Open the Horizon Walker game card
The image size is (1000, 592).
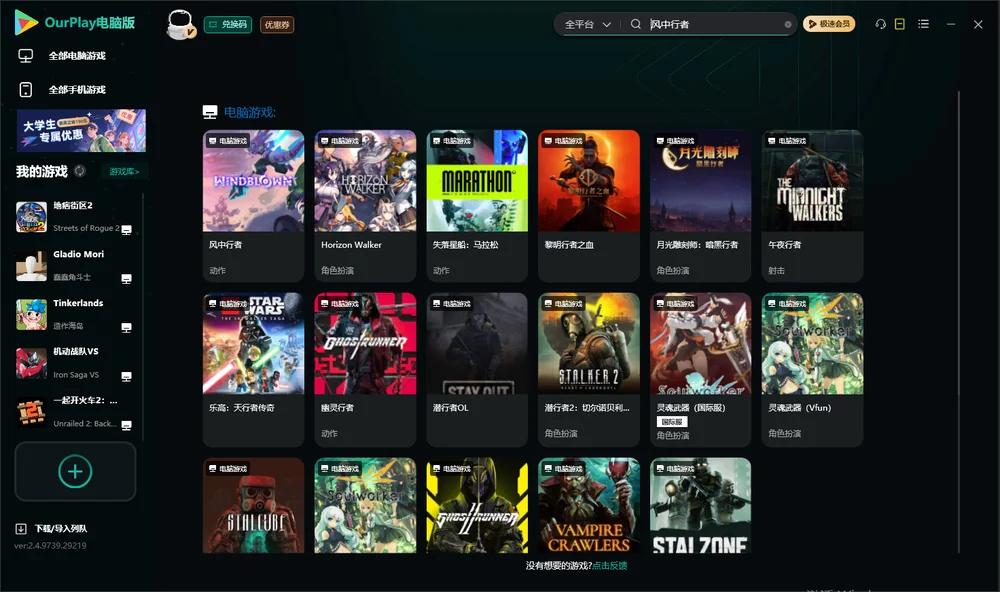click(365, 205)
